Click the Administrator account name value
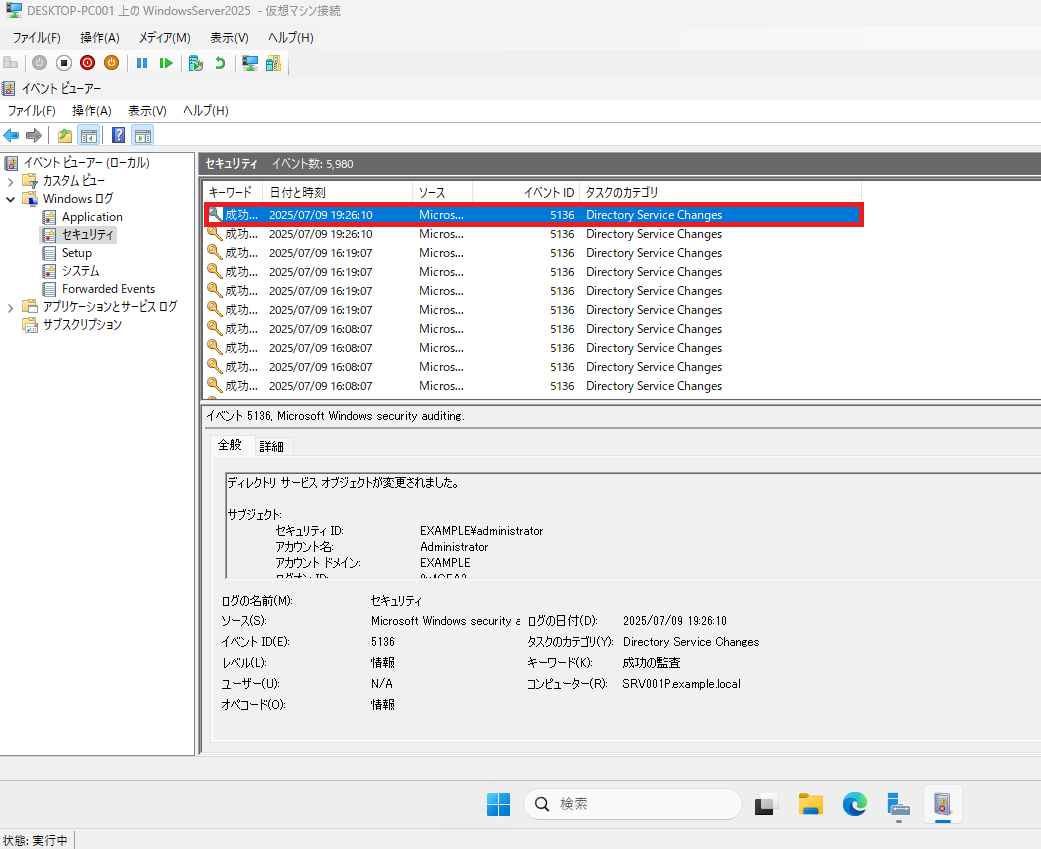Image resolution: width=1041 pixels, height=849 pixels. pos(454,547)
